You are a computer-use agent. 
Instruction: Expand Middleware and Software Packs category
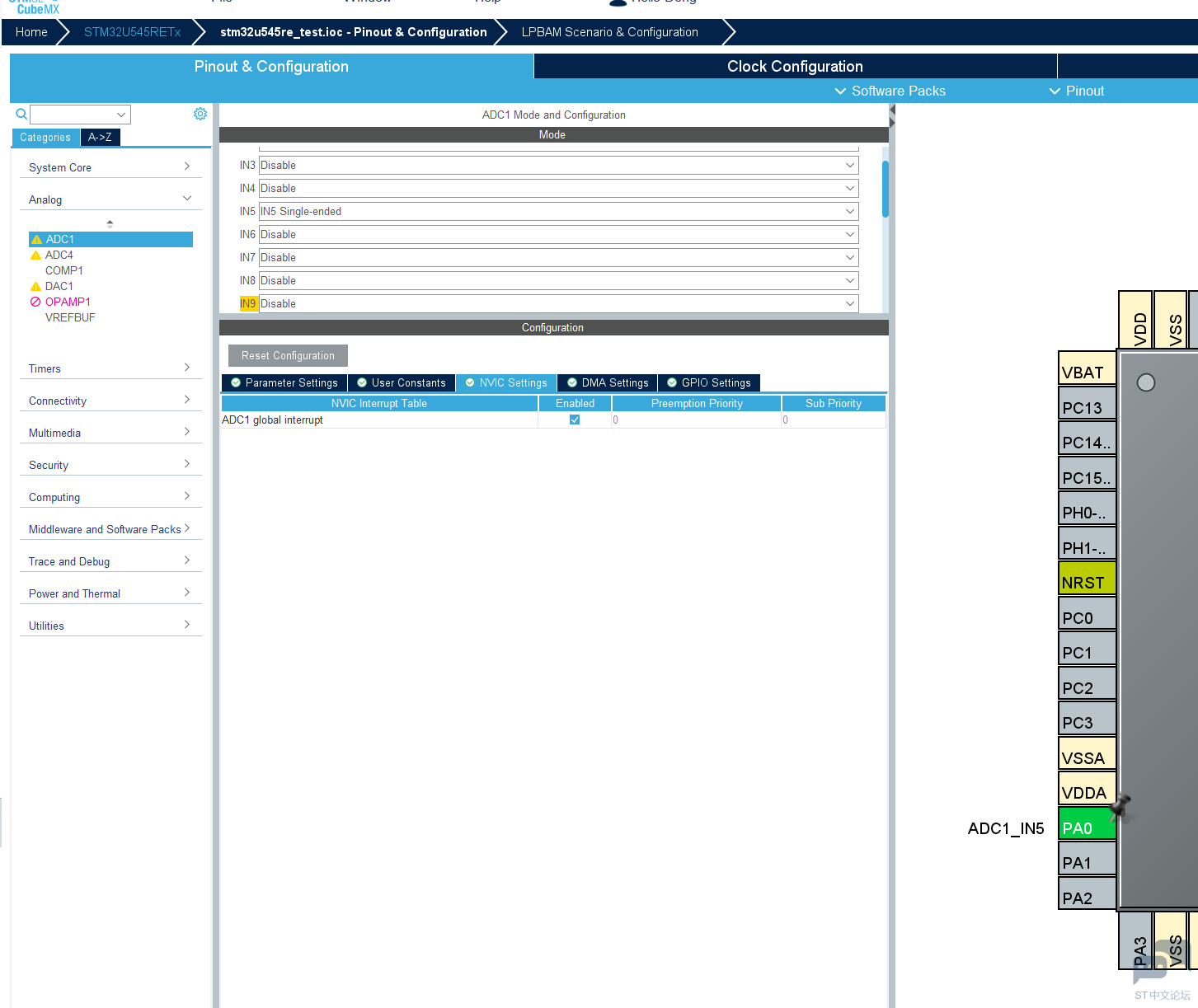click(110, 529)
